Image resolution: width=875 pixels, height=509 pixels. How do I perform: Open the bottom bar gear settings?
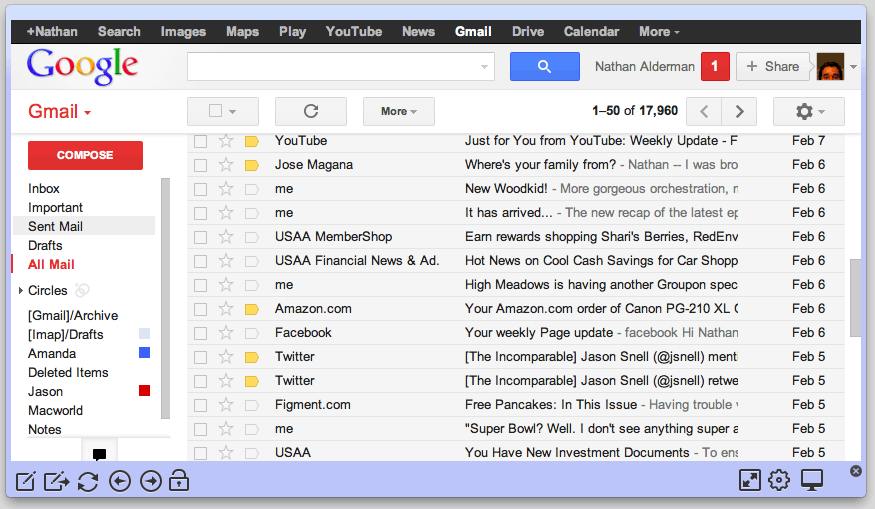click(x=779, y=480)
